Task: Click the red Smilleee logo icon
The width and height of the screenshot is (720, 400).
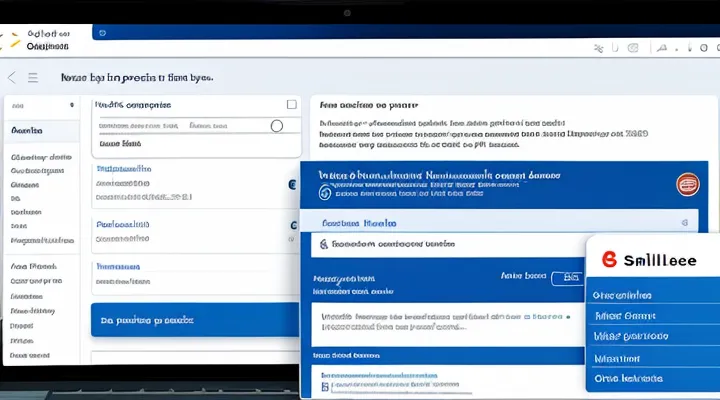Action: coord(607,259)
